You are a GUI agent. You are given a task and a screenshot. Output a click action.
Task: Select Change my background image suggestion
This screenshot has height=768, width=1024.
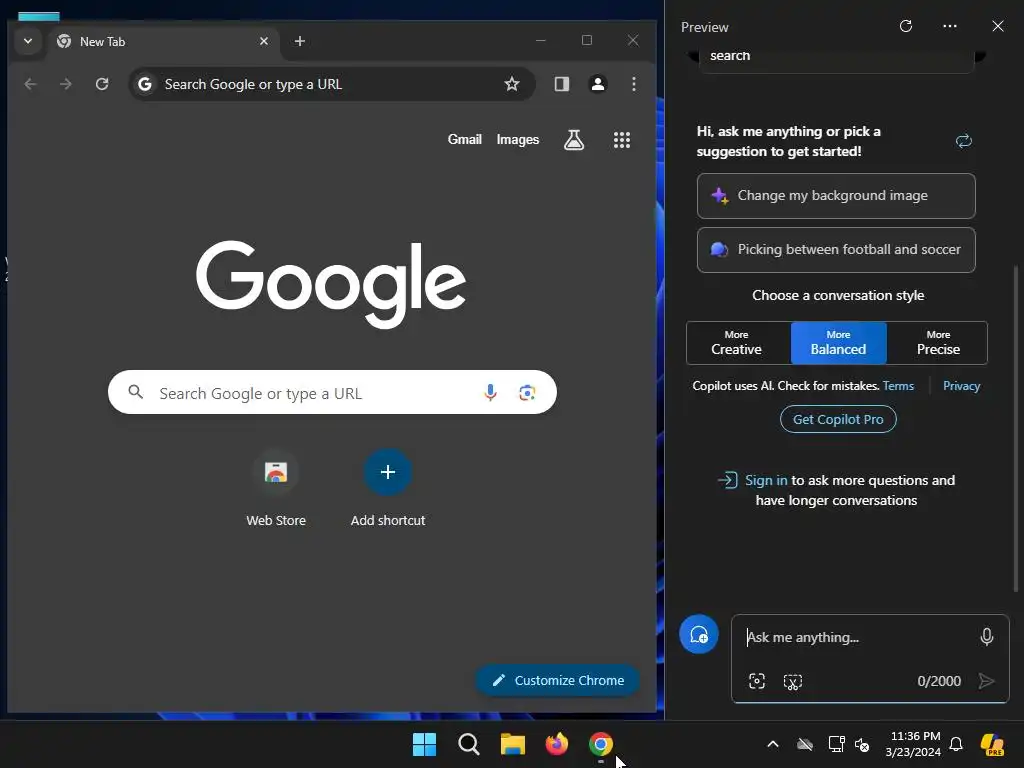point(836,196)
